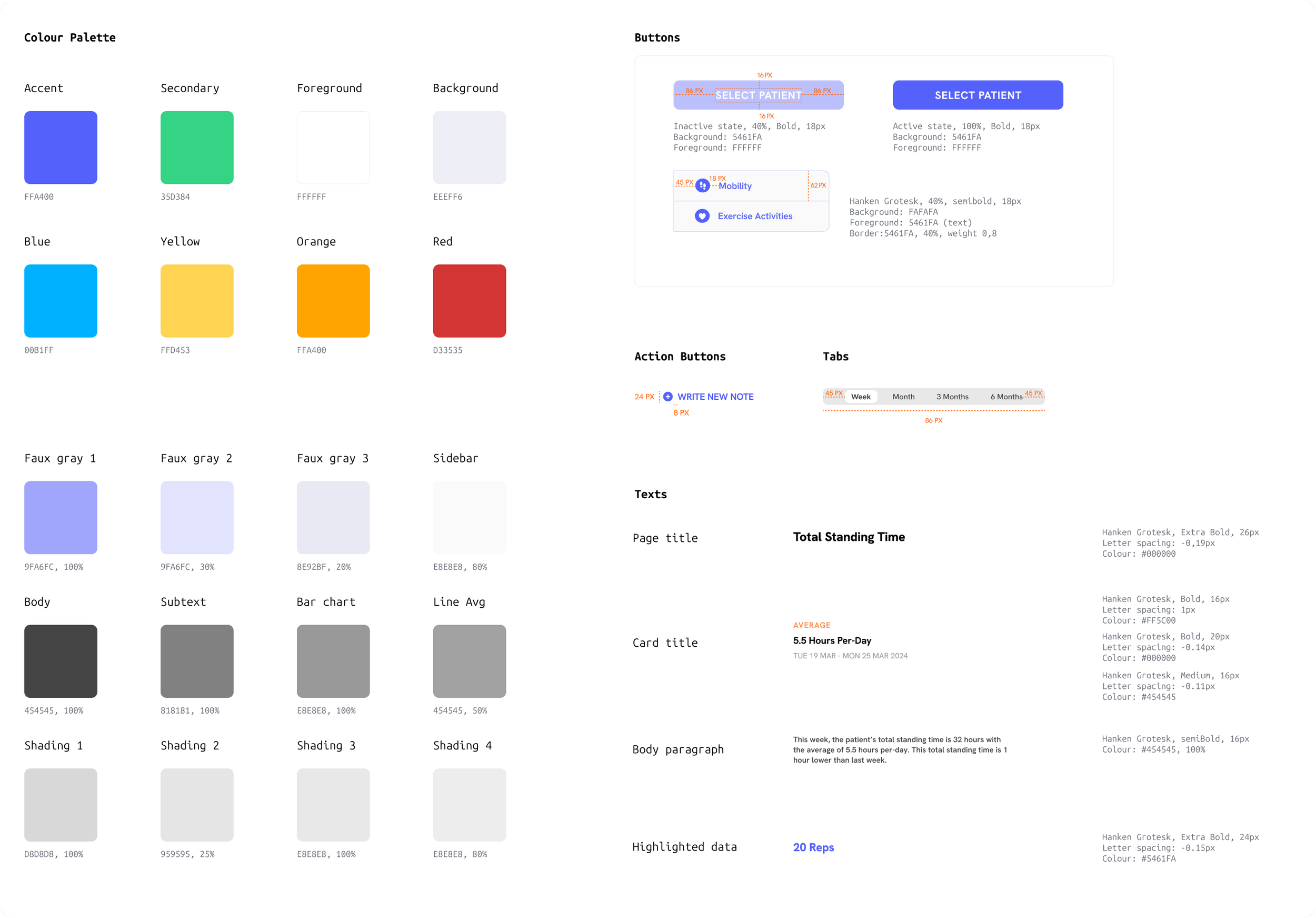Screen dimensions: 1316x918
Task: Click the Body dark gray swatch
Action: point(61,661)
